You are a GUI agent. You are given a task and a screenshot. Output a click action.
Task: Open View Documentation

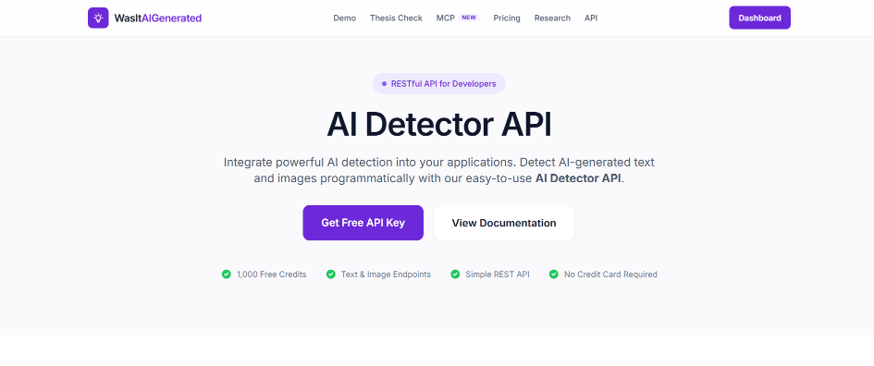(x=504, y=223)
